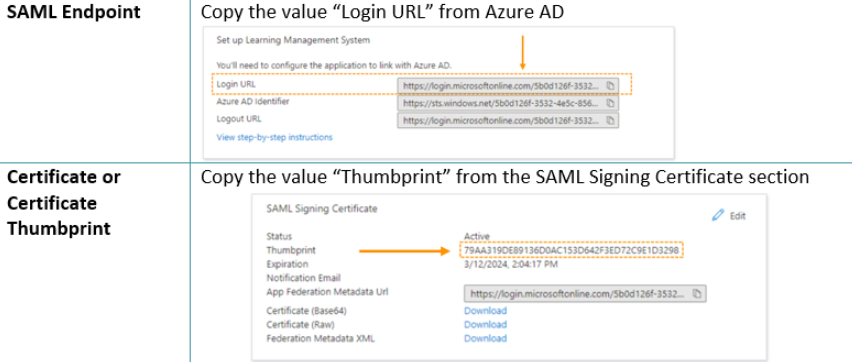852x362 pixels.
Task: Click the Active status value
Action: click(477, 236)
